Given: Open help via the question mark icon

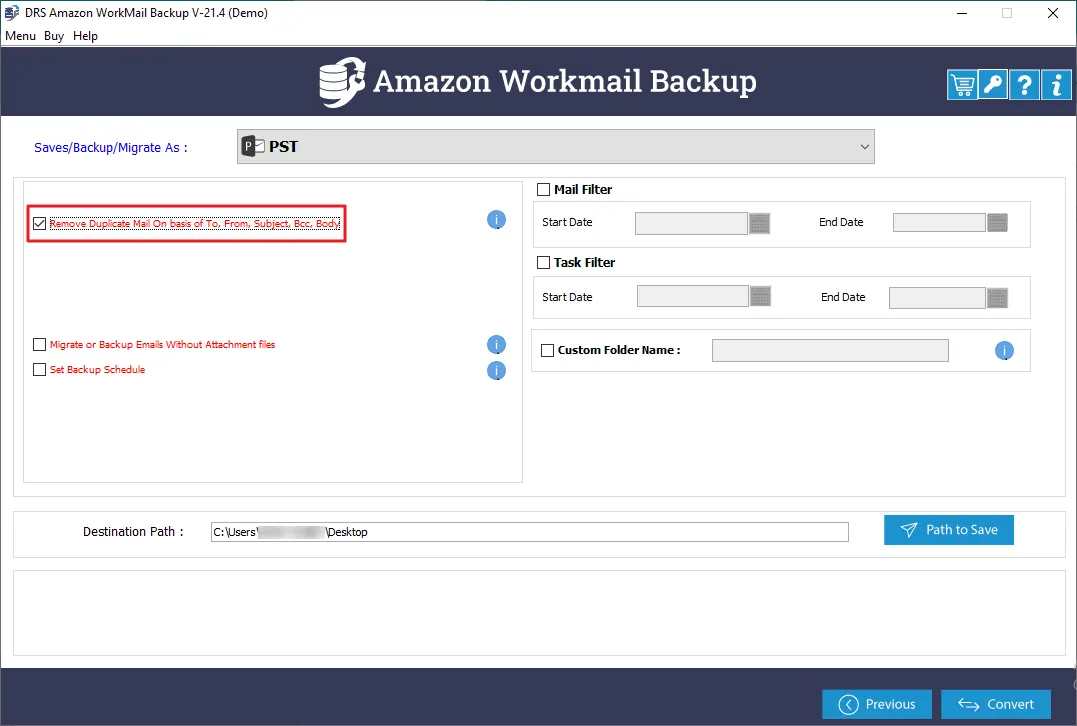Looking at the screenshot, I should [1024, 85].
